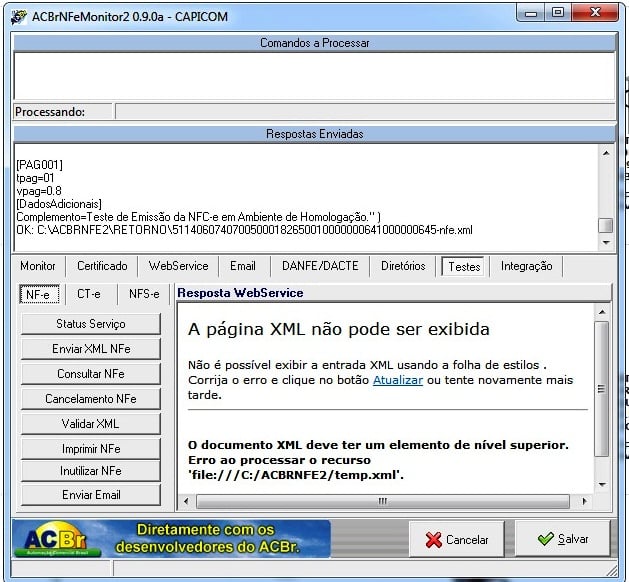Viewport: 629px width, 582px height.
Task: Click the '[PAG001]' line in responses
Action: 39,165
